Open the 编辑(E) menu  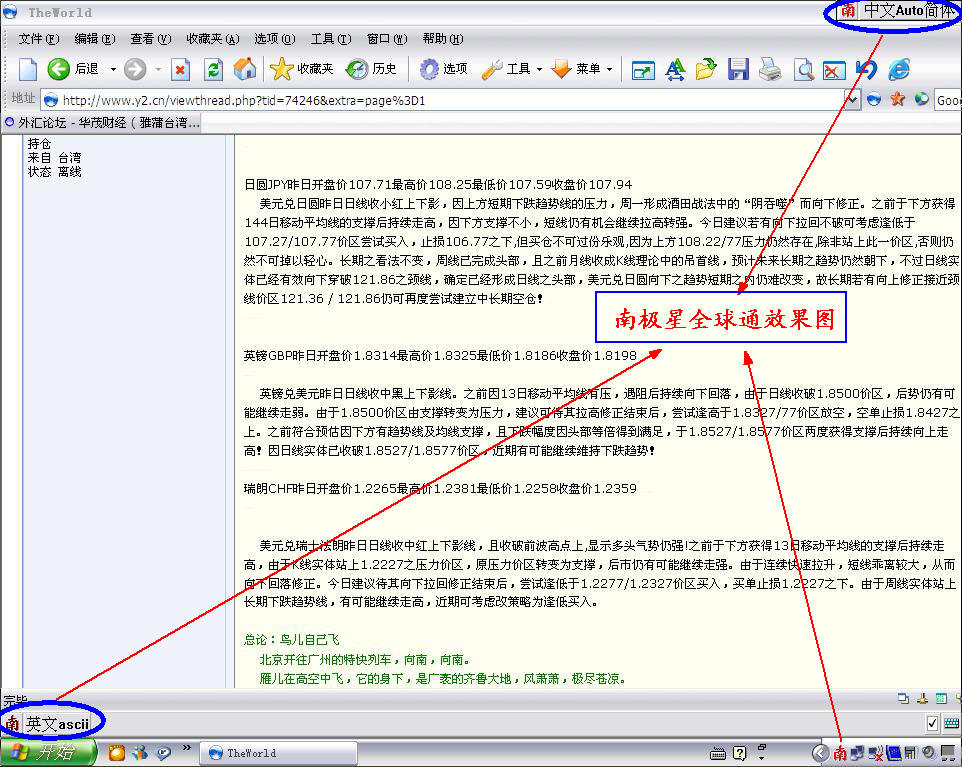coord(94,39)
